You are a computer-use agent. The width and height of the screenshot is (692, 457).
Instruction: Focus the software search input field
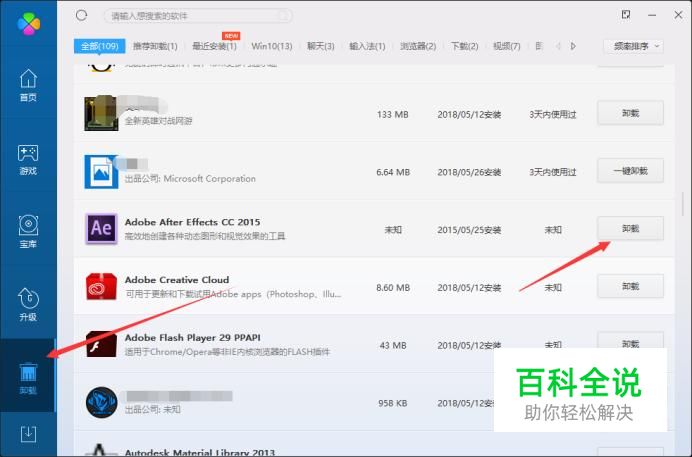[198, 16]
